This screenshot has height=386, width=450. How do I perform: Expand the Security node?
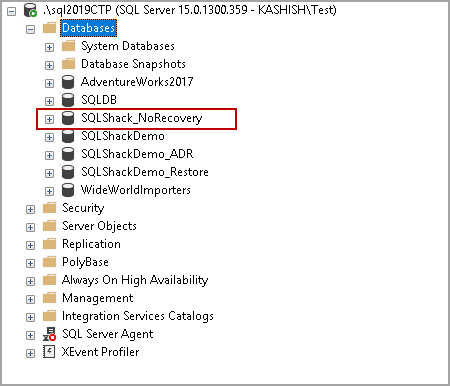tap(30, 210)
